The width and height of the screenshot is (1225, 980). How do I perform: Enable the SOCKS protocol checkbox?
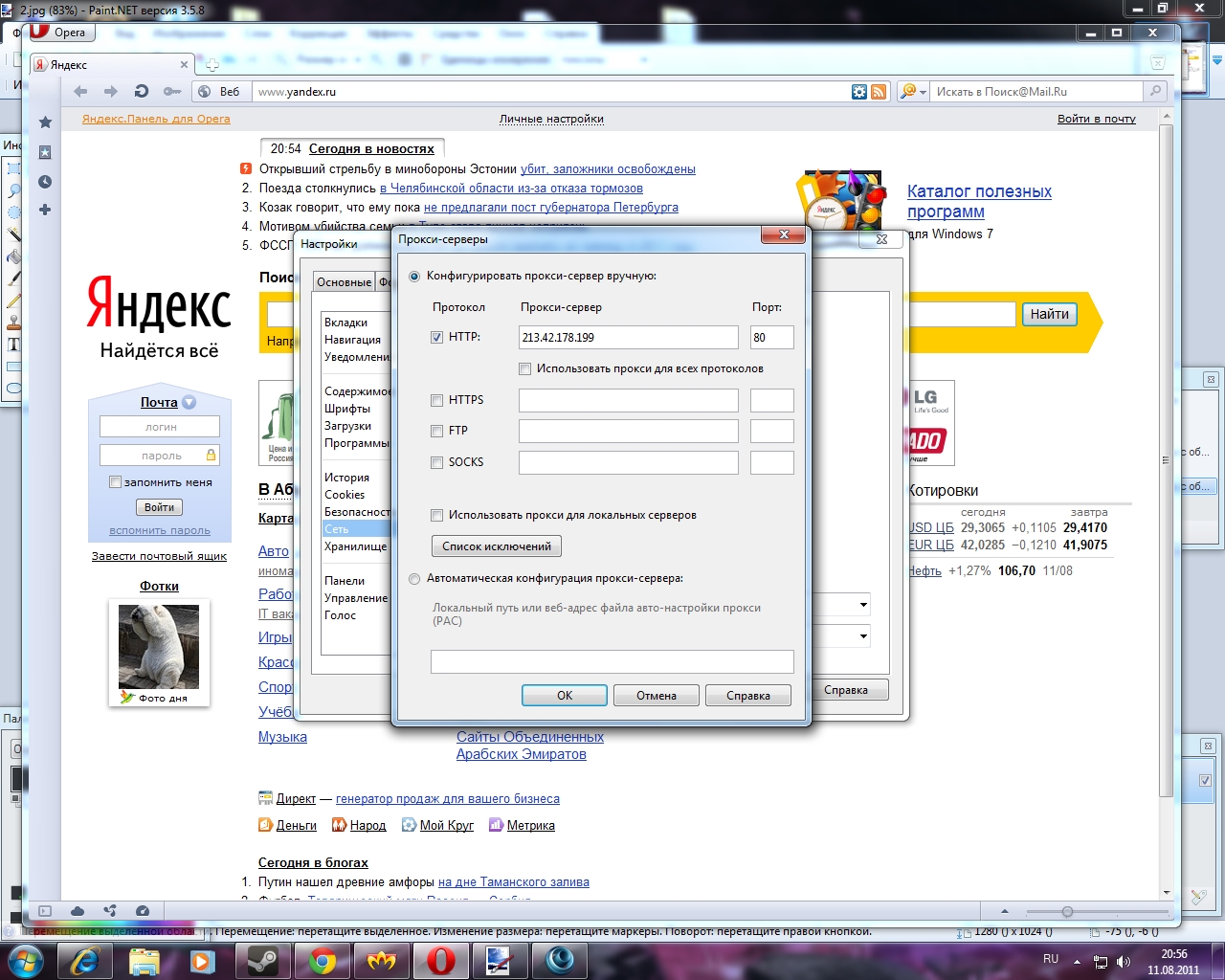(437, 462)
